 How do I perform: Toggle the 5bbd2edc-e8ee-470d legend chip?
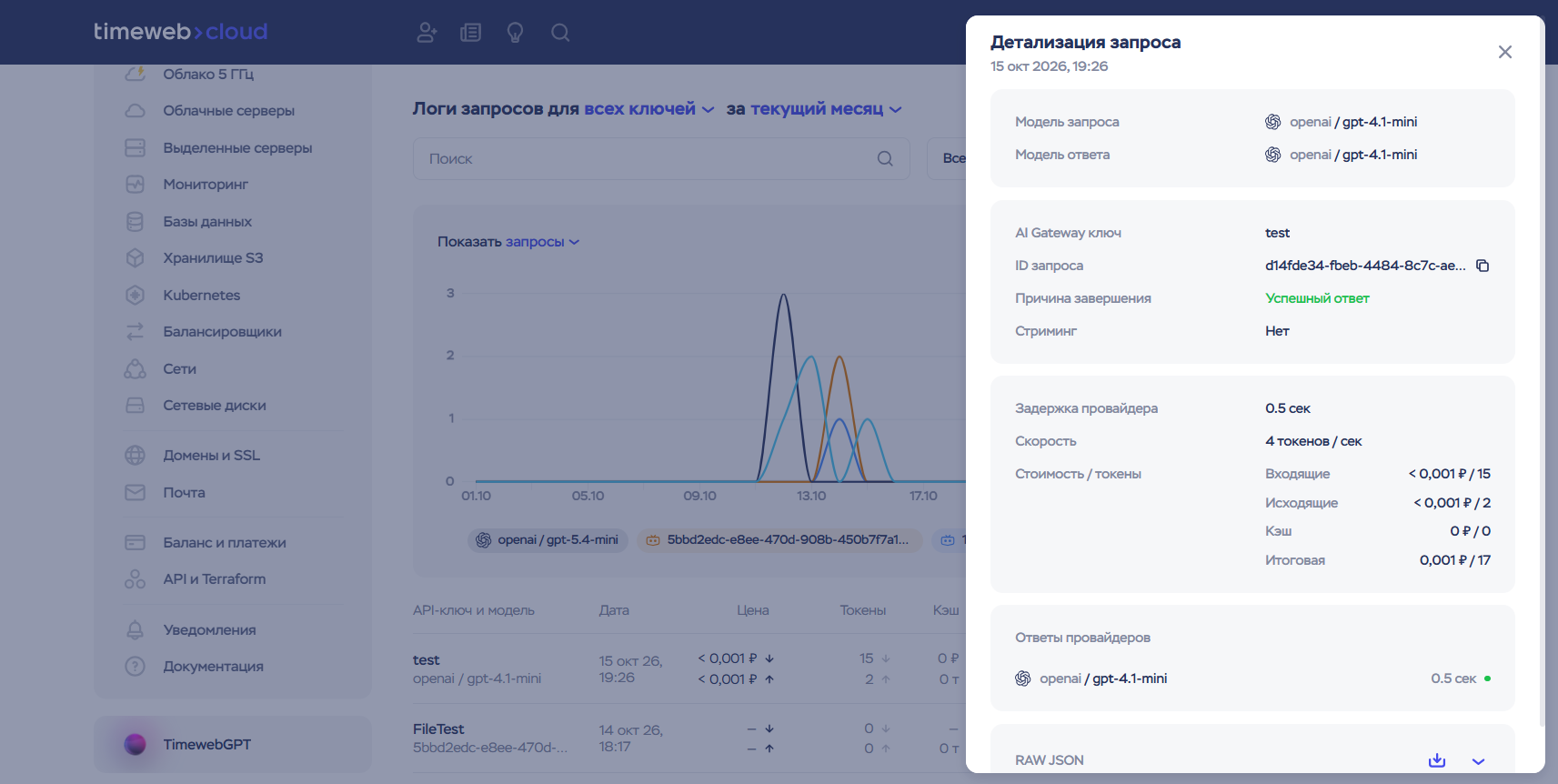point(779,540)
